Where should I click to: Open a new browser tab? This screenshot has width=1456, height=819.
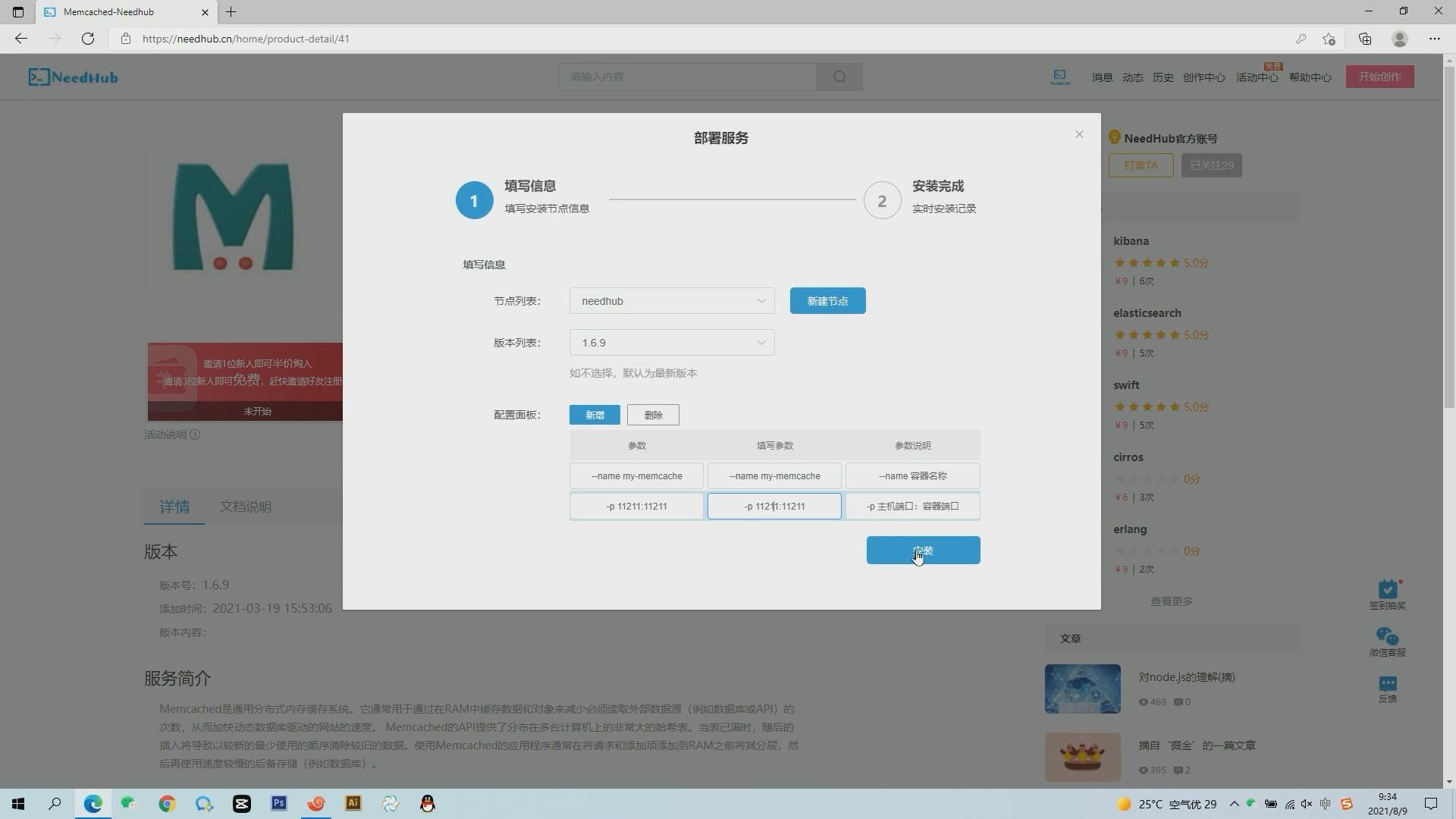tap(231, 12)
